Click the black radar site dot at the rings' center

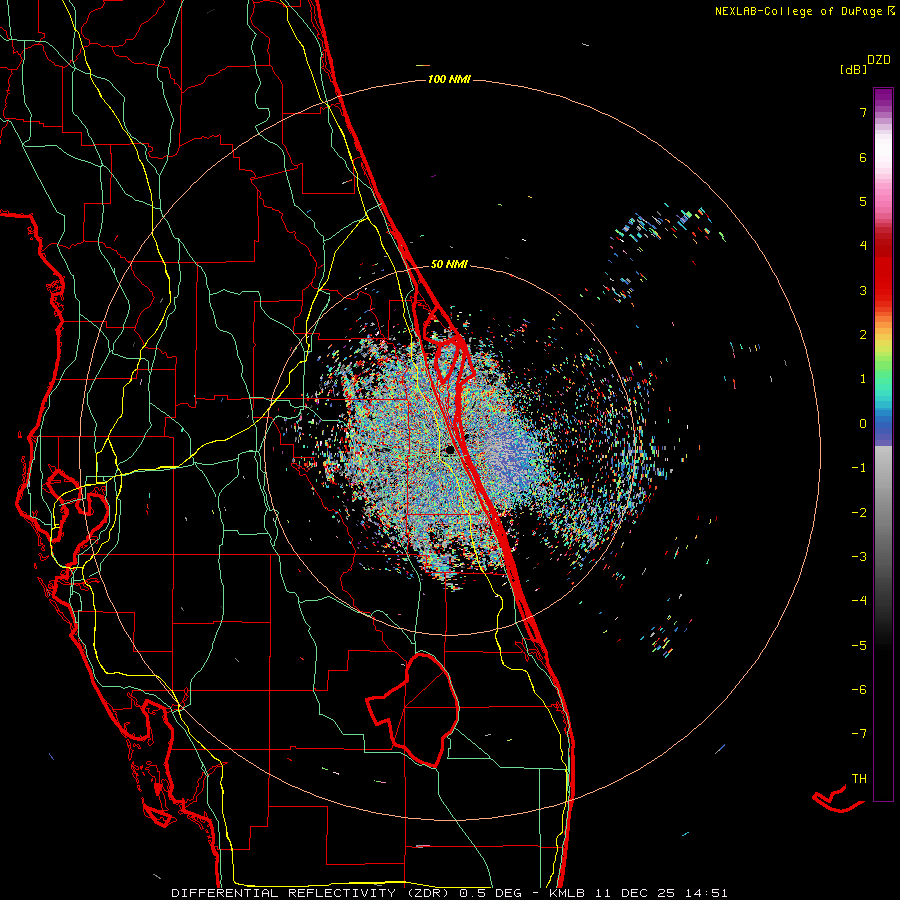pyautogui.click(x=451, y=449)
